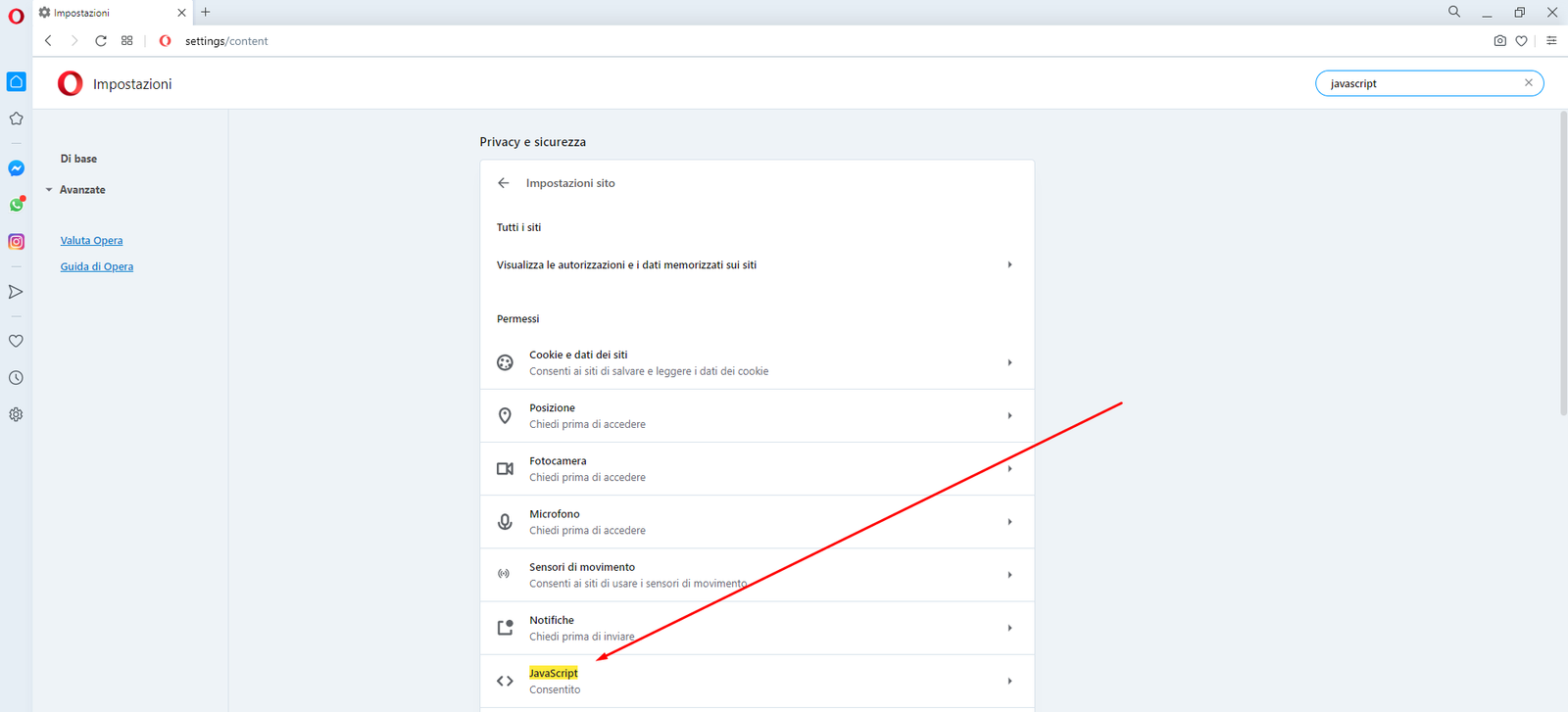
Task: Reload the settings page
Action: [x=101, y=41]
